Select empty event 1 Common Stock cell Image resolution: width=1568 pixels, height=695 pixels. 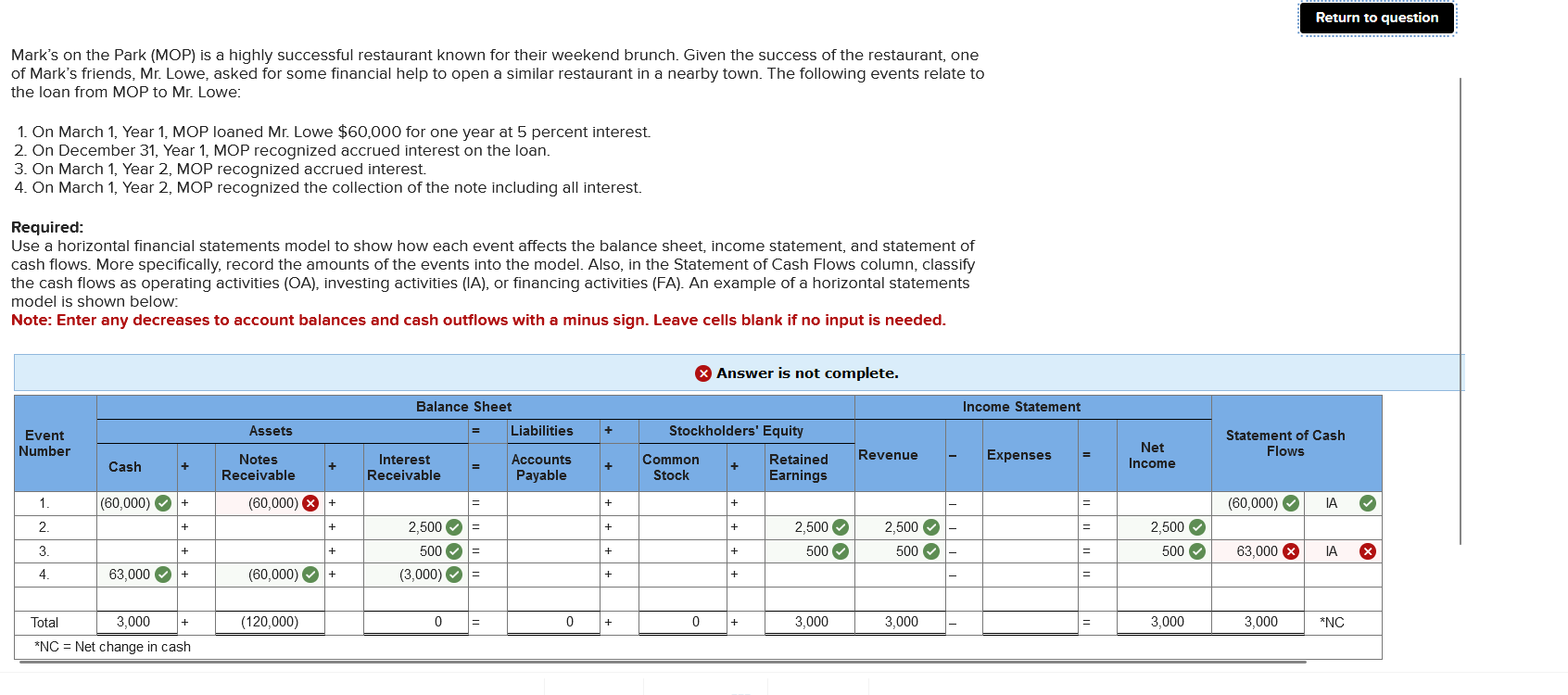click(x=683, y=503)
